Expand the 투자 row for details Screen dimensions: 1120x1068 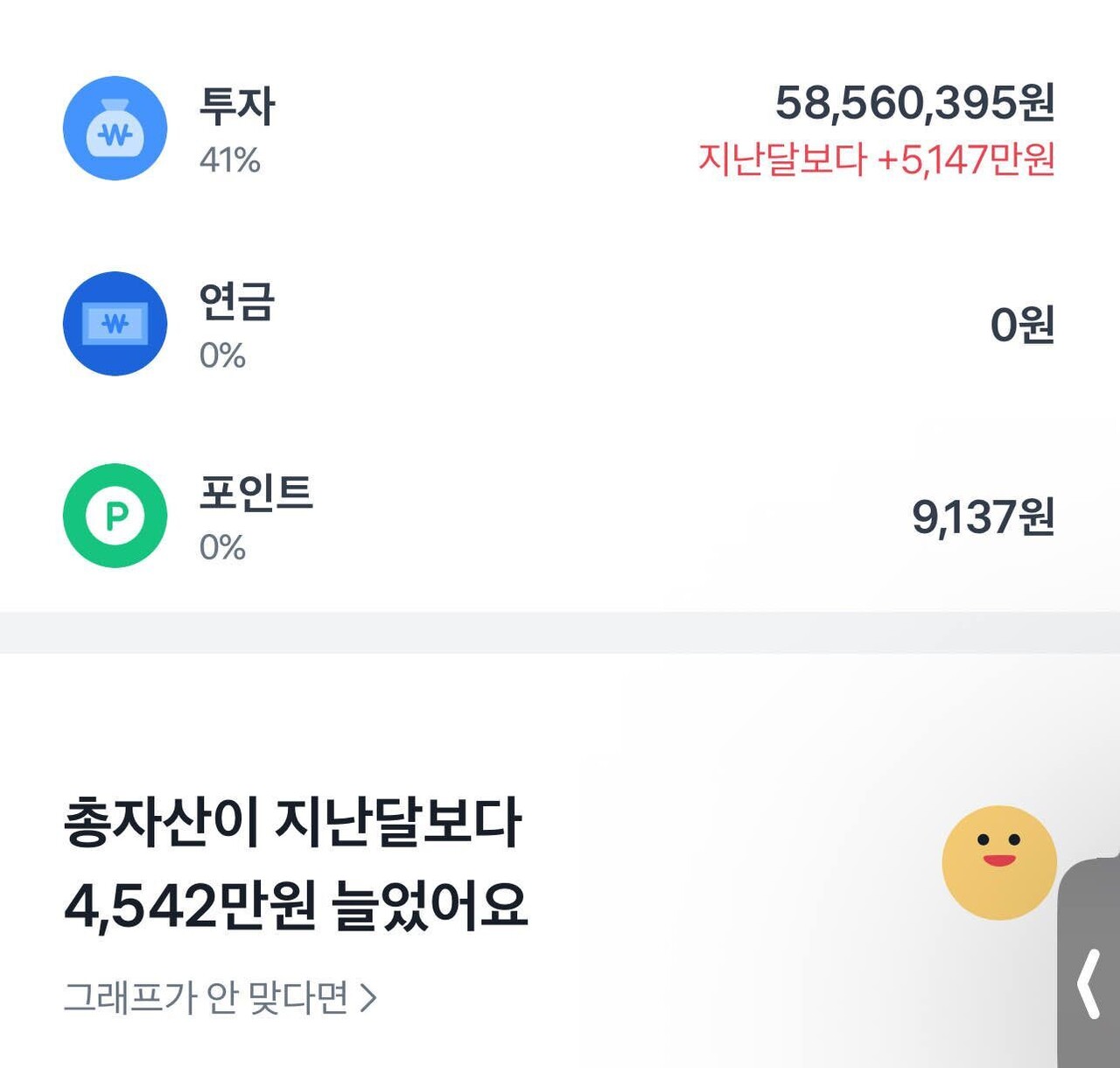tap(560, 127)
